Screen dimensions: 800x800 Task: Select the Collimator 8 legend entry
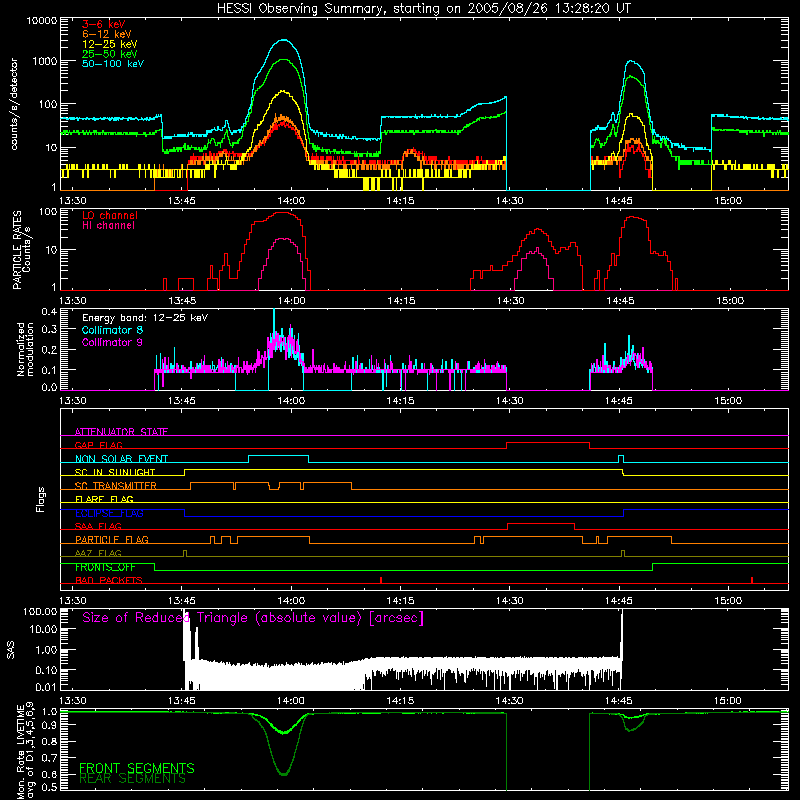tap(112, 330)
